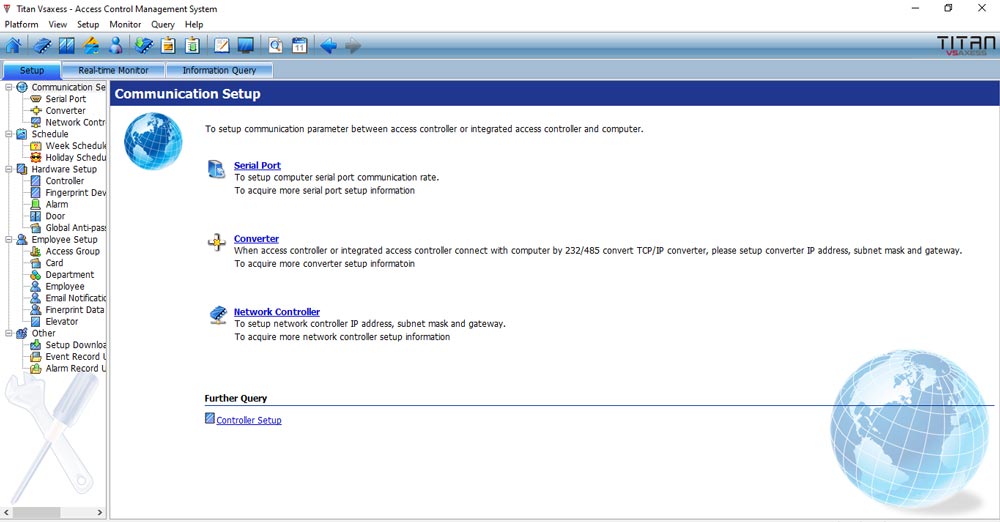Image resolution: width=1000 pixels, height=522 pixels.
Task: Click the calendar icon in the toolbar
Action: click(x=299, y=46)
